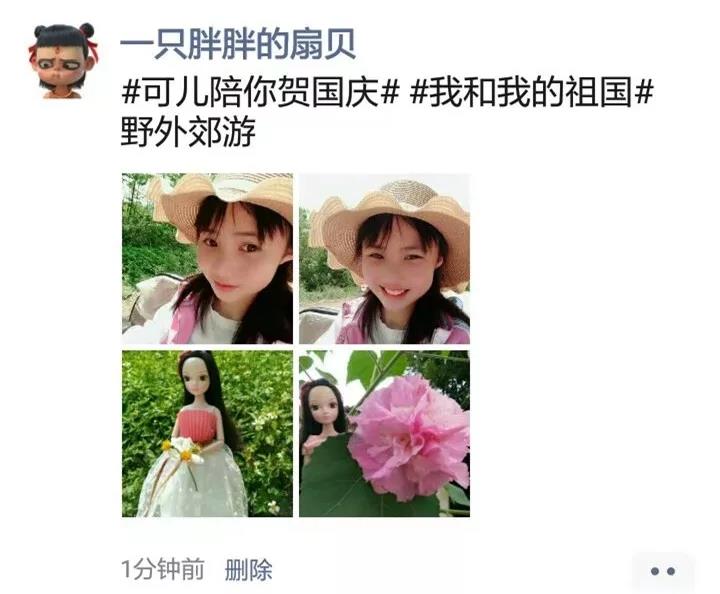The height and width of the screenshot is (594, 720).
Task: Tap the 1分钟前 timestamp
Action: (163, 570)
